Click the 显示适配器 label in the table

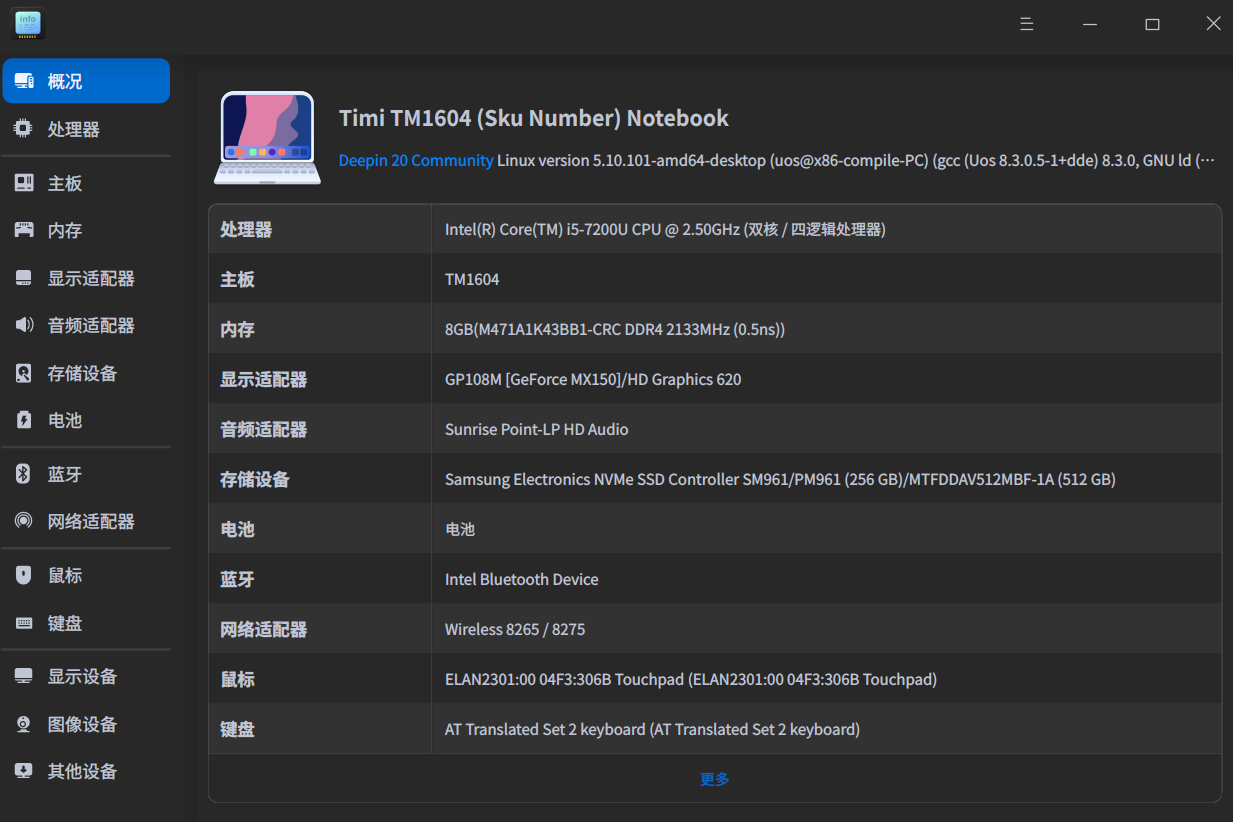tap(264, 379)
